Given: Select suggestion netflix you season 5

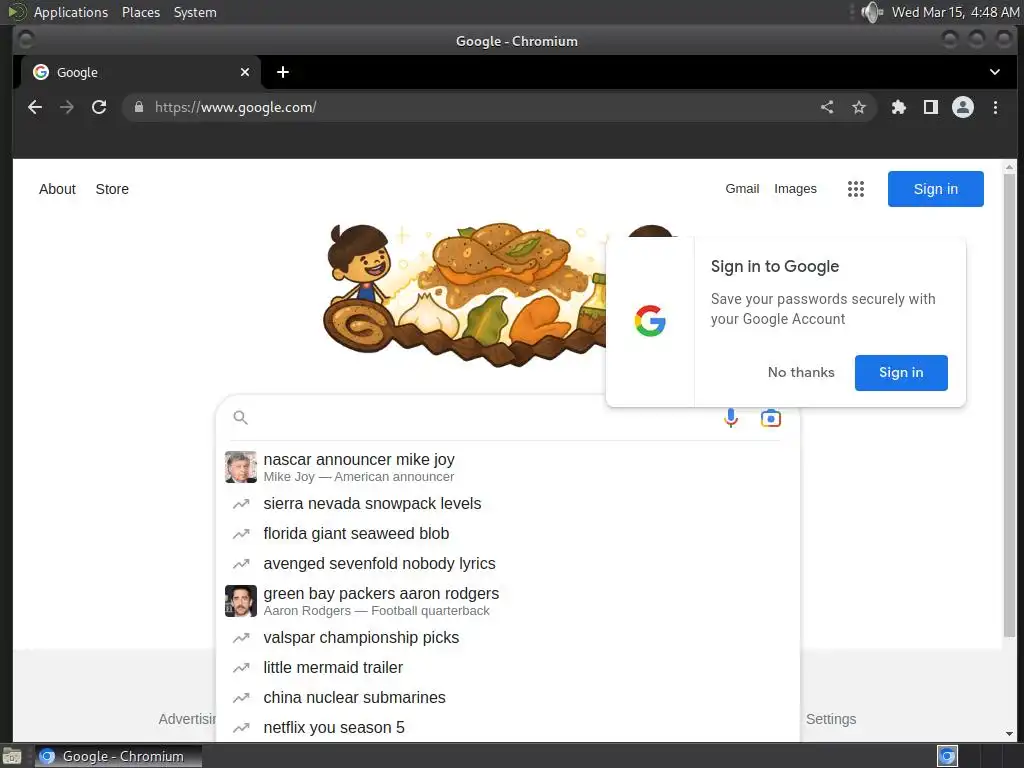Looking at the screenshot, I should point(507,728).
